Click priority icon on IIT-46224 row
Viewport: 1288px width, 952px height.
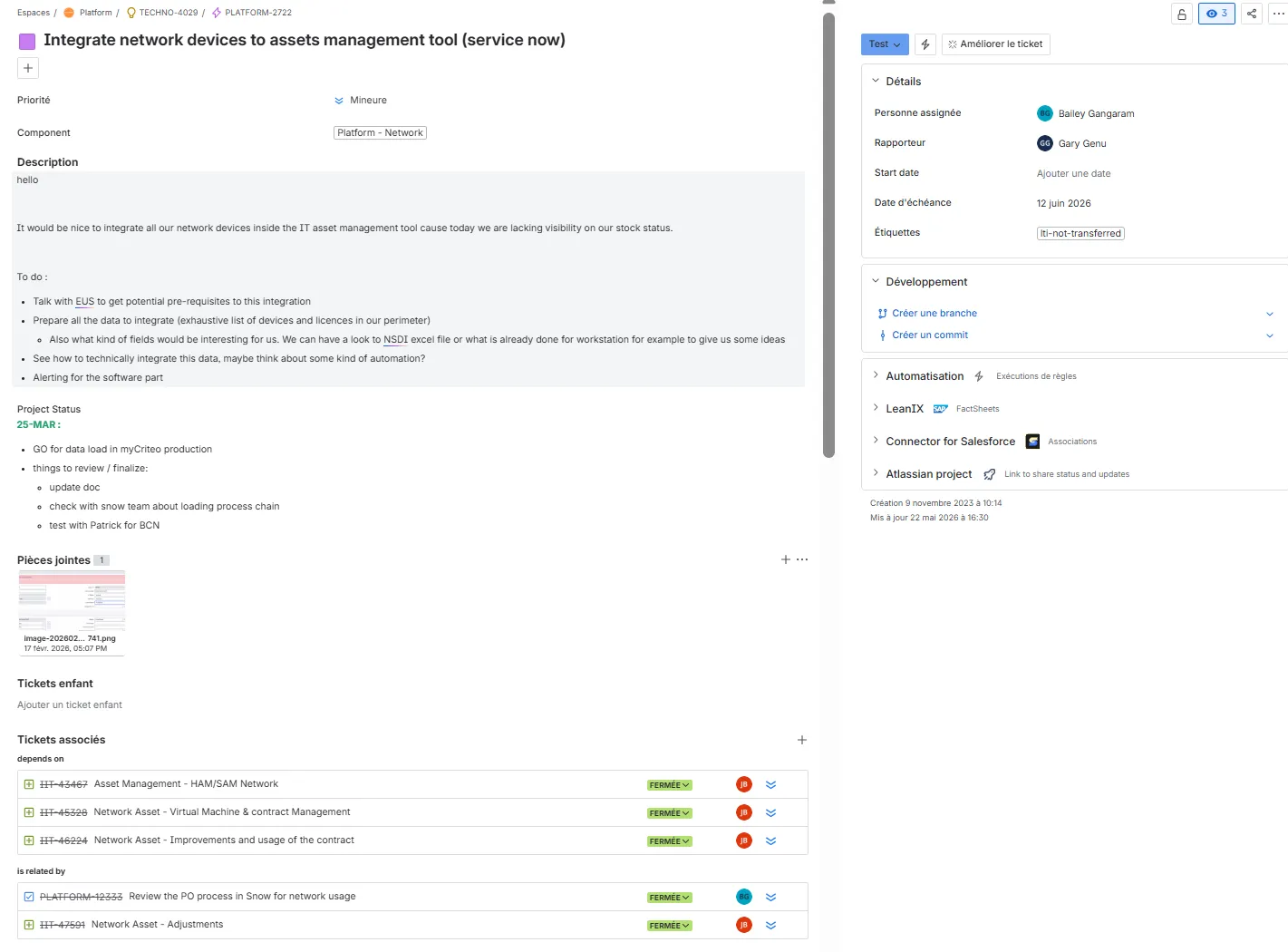click(x=770, y=841)
